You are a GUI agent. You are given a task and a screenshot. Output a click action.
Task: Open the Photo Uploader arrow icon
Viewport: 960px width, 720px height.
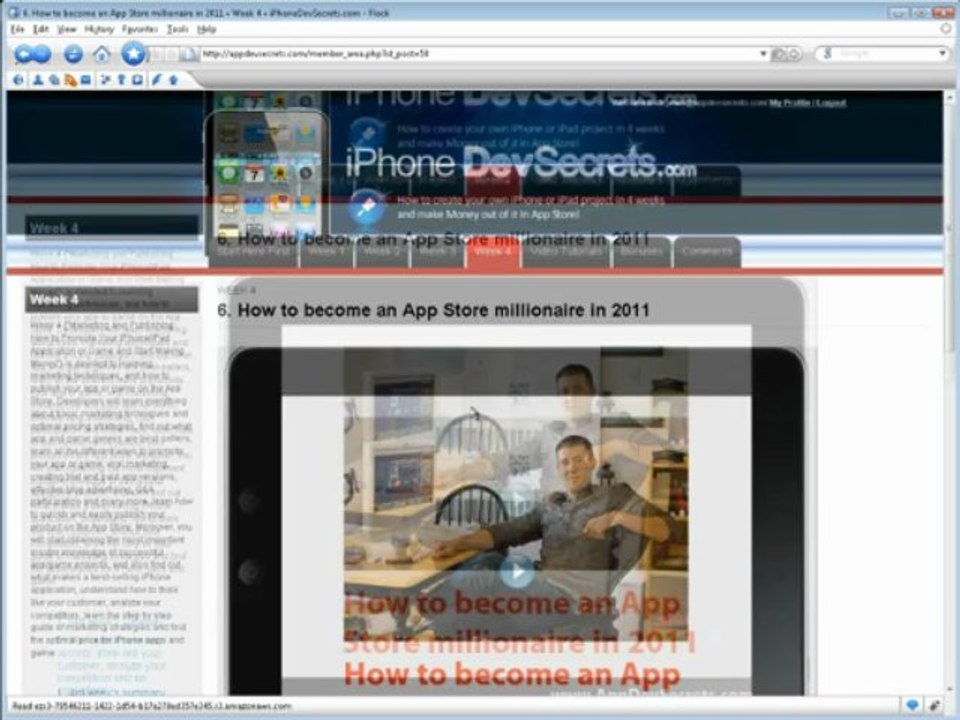tap(173, 80)
